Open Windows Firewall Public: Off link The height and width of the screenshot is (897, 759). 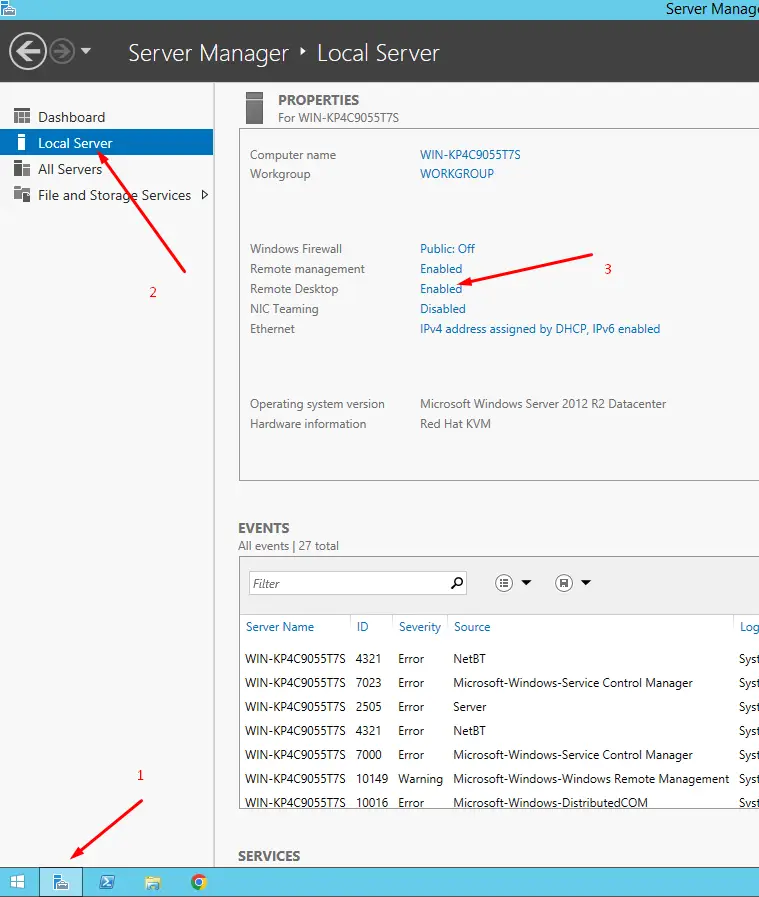coord(447,249)
